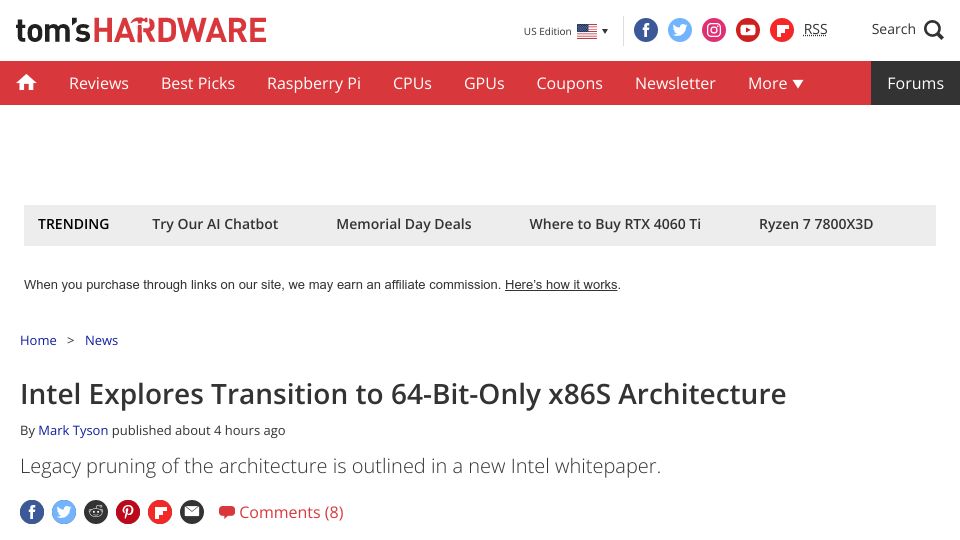Viewport: 960px width, 540px height.
Task: Share article on Facebook
Action: [32, 512]
